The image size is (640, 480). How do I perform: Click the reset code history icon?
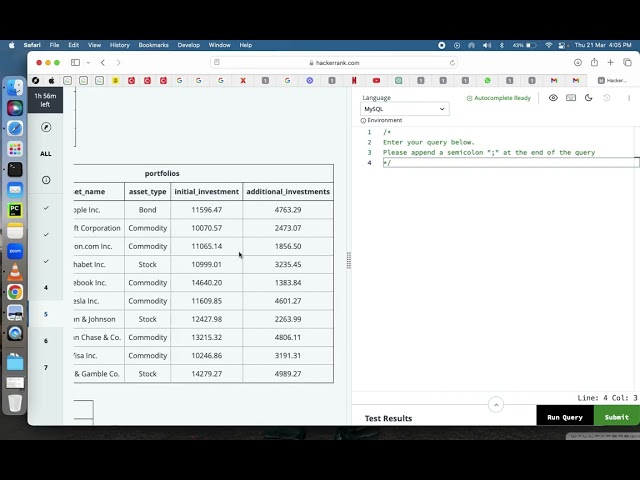[x=607, y=98]
